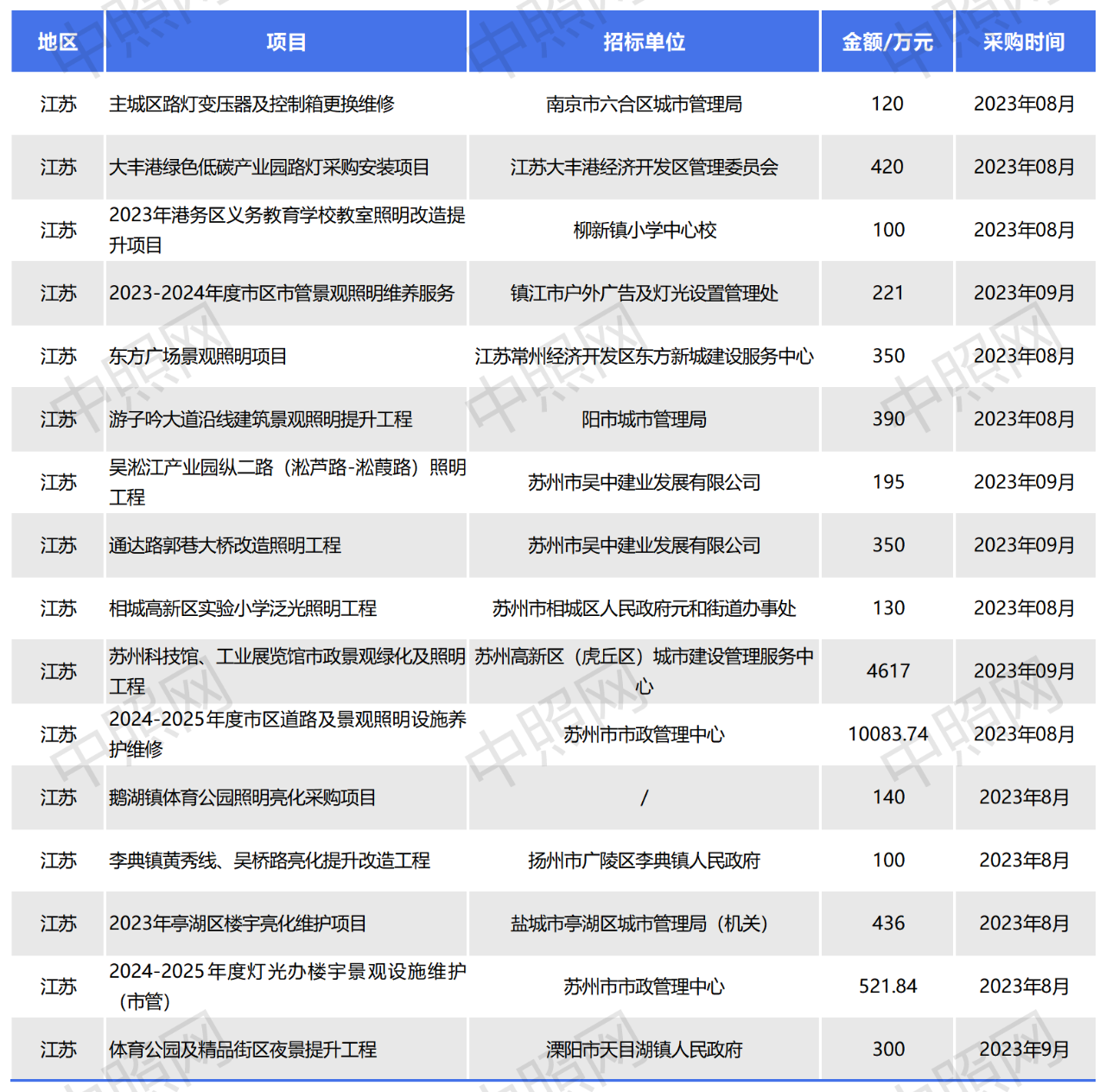The width and height of the screenshot is (1106, 1092).
Task: Click the 项目 column header
Action: [x=286, y=41]
